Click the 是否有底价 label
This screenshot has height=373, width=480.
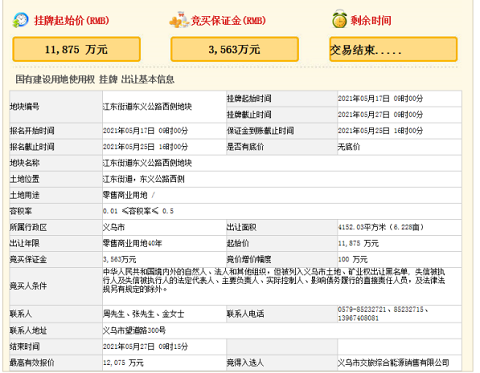click(x=245, y=147)
